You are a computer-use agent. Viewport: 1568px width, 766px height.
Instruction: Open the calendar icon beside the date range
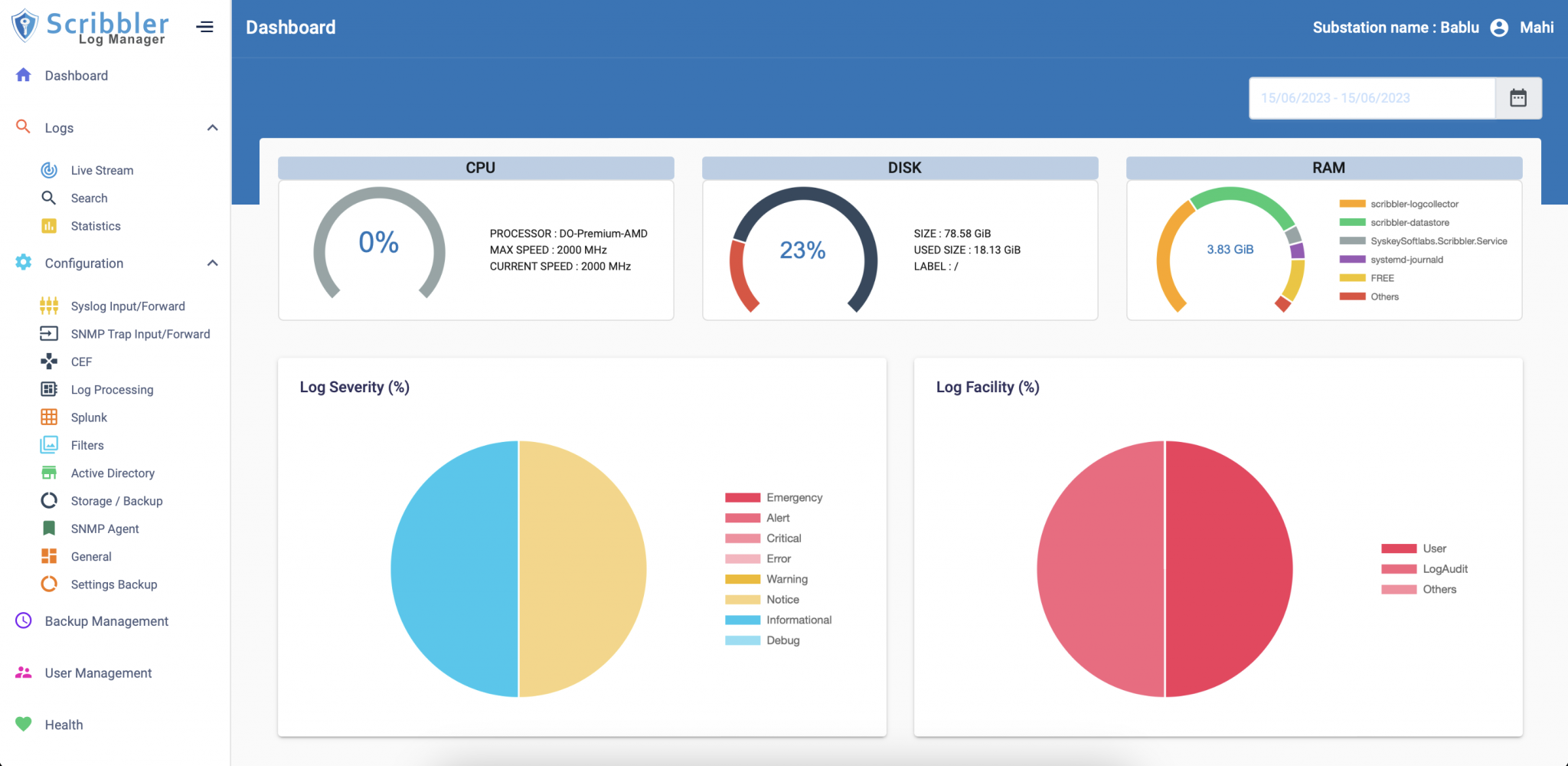pyautogui.click(x=1518, y=97)
